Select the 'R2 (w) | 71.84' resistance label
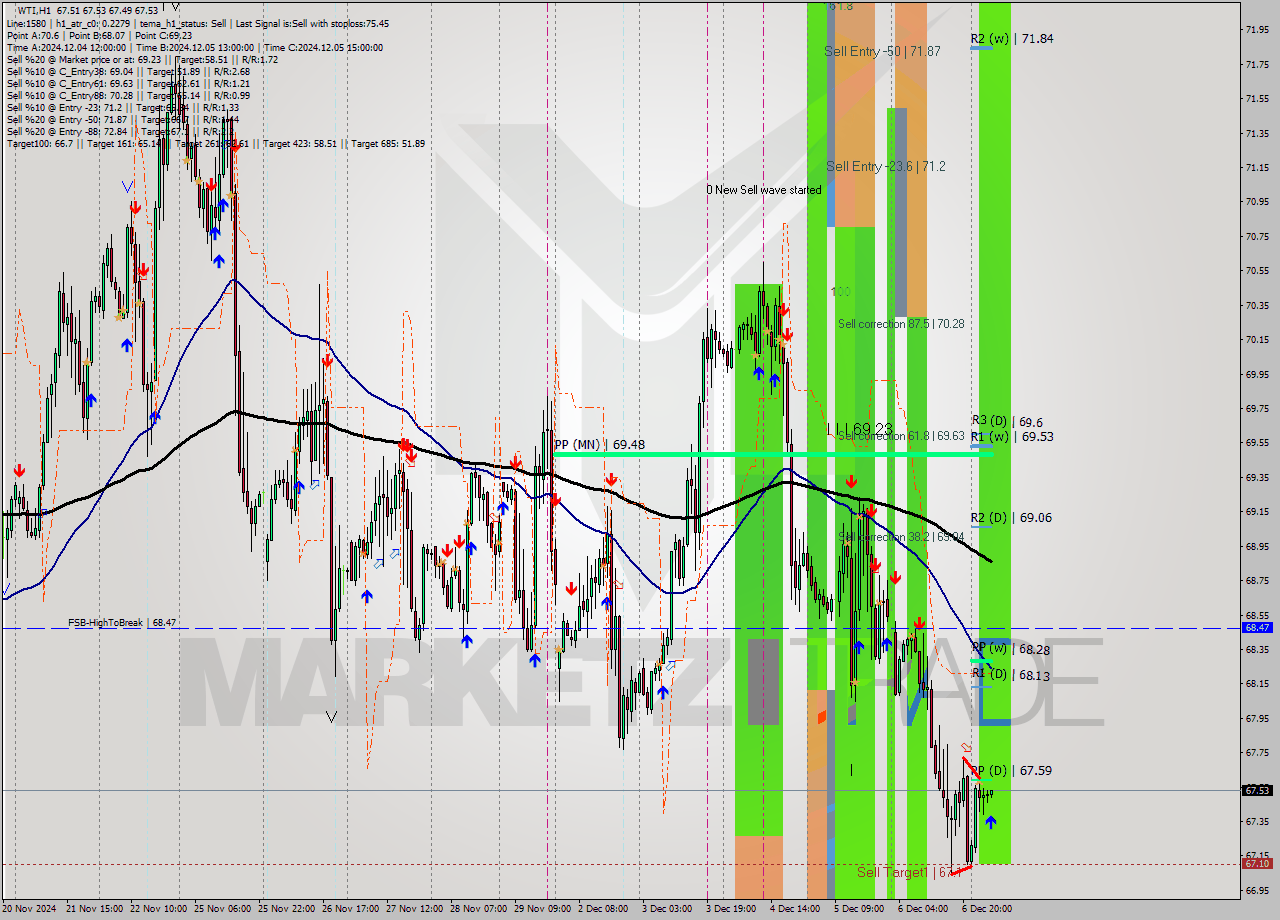This screenshot has width=1280, height=920. point(1012,38)
